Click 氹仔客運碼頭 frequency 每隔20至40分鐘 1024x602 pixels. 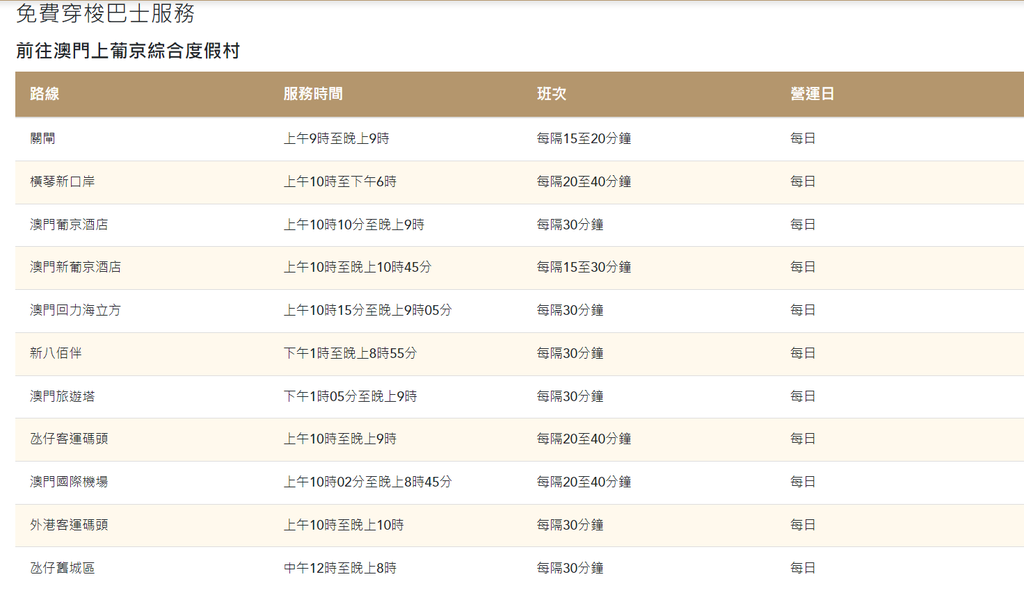584,439
